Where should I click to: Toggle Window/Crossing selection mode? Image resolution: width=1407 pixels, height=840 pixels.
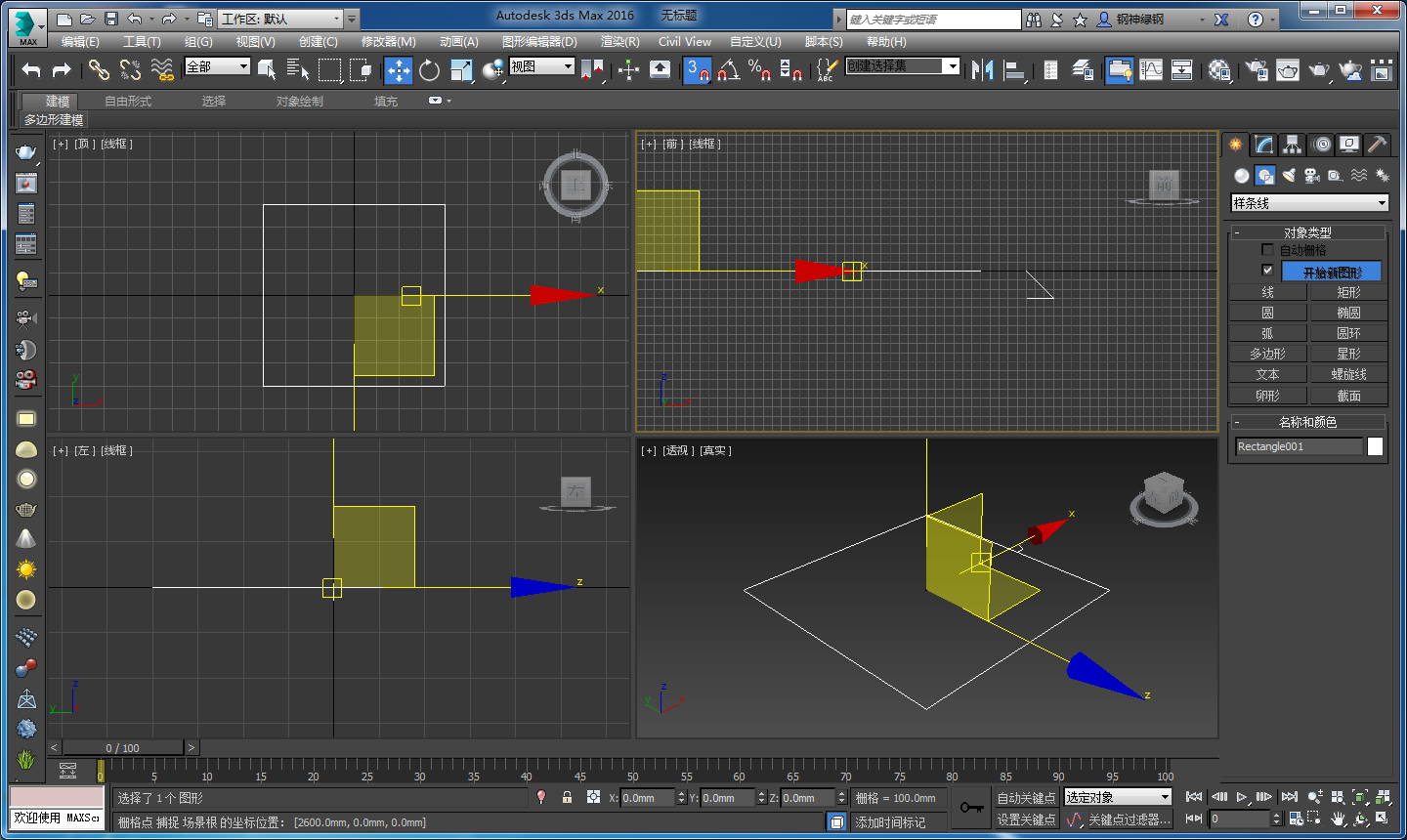pos(361,69)
